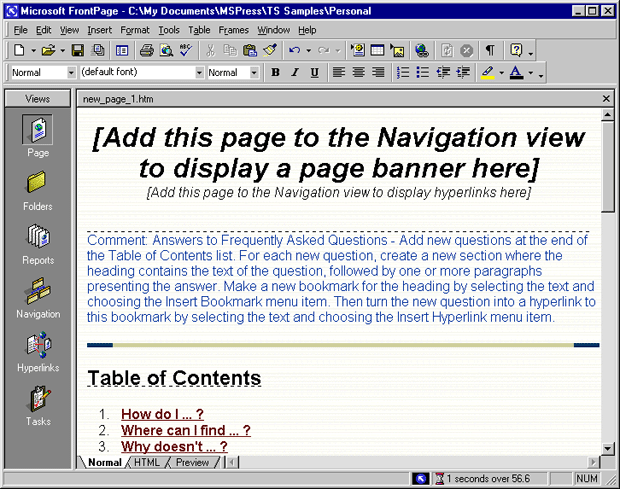Viewport: 620px width, 489px height.
Task: Open the (default font) dropdown
Action: click(199, 73)
